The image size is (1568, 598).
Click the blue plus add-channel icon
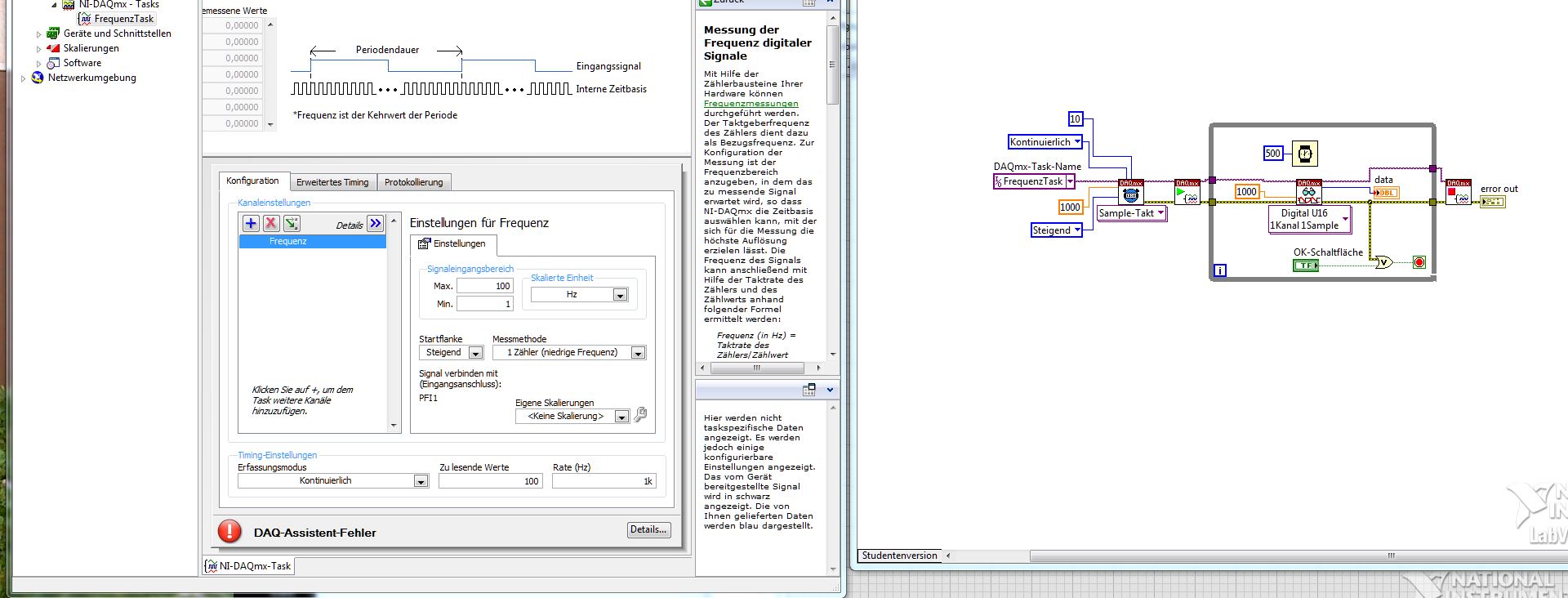251,223
